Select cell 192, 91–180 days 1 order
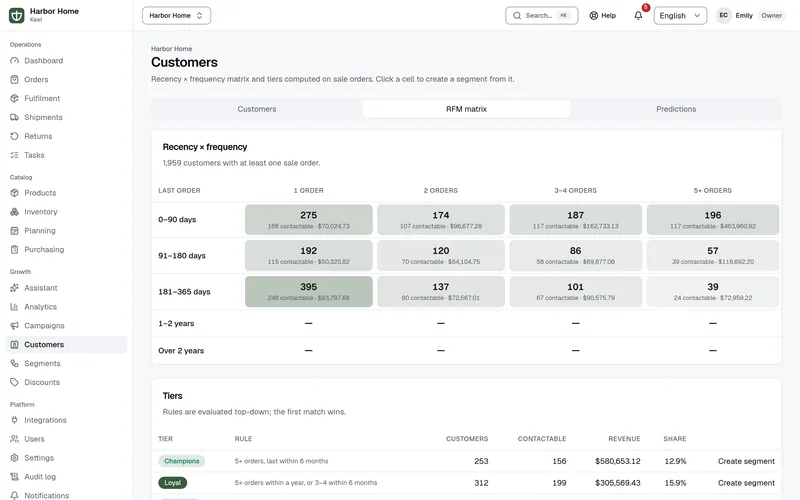The height and width of the screenshot is (500, 800). 309,256
